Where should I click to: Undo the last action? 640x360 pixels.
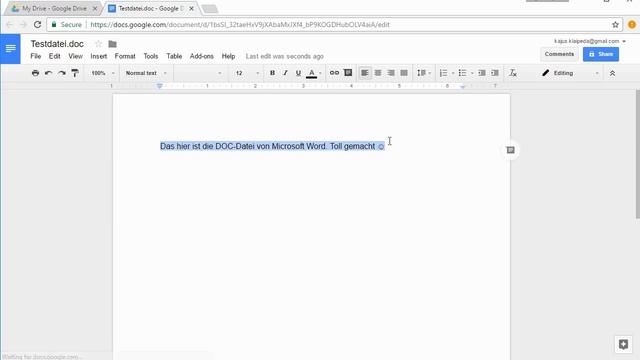click(49, 73)
